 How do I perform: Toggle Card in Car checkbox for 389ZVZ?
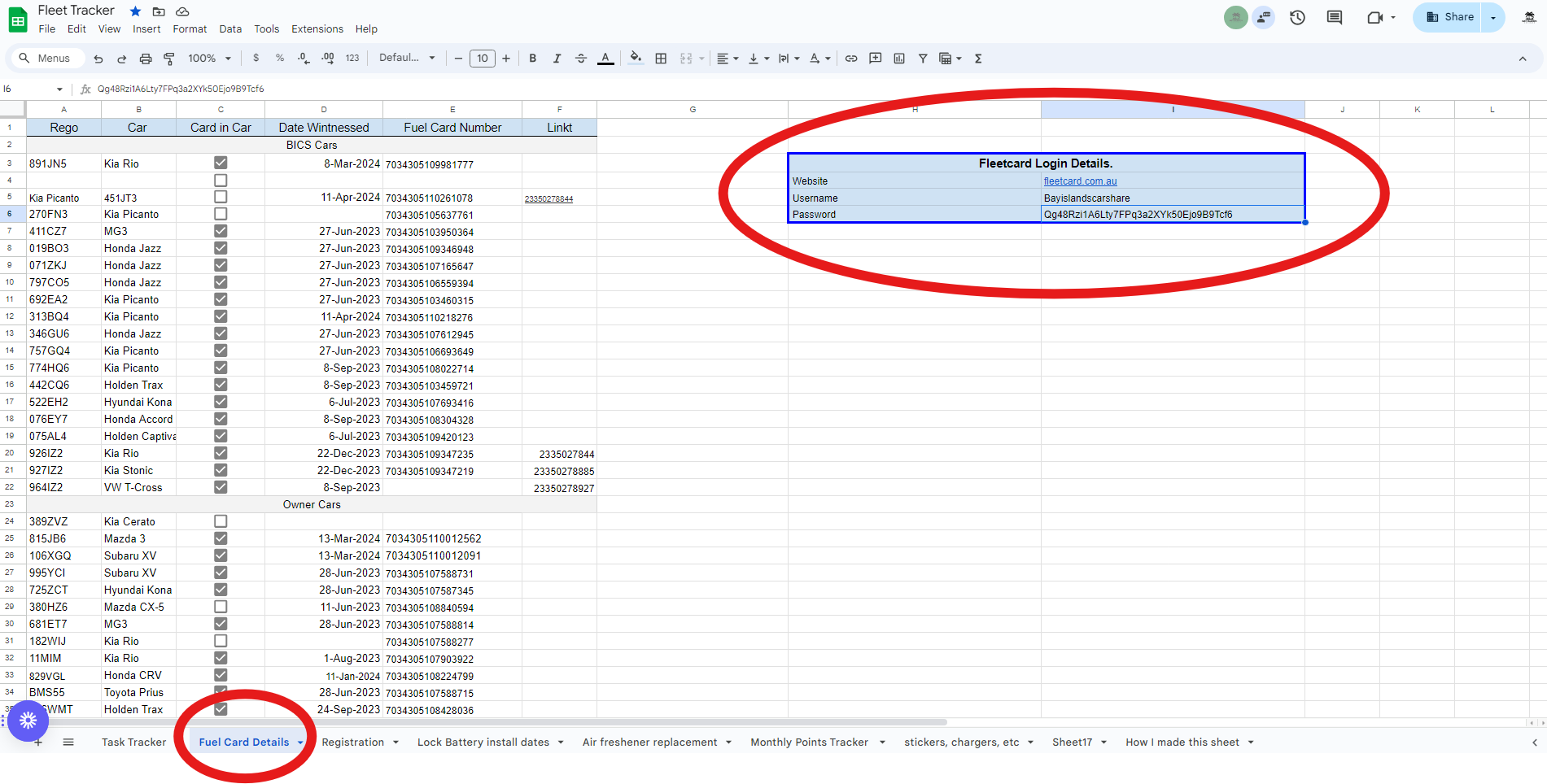(x=221, y=521)
